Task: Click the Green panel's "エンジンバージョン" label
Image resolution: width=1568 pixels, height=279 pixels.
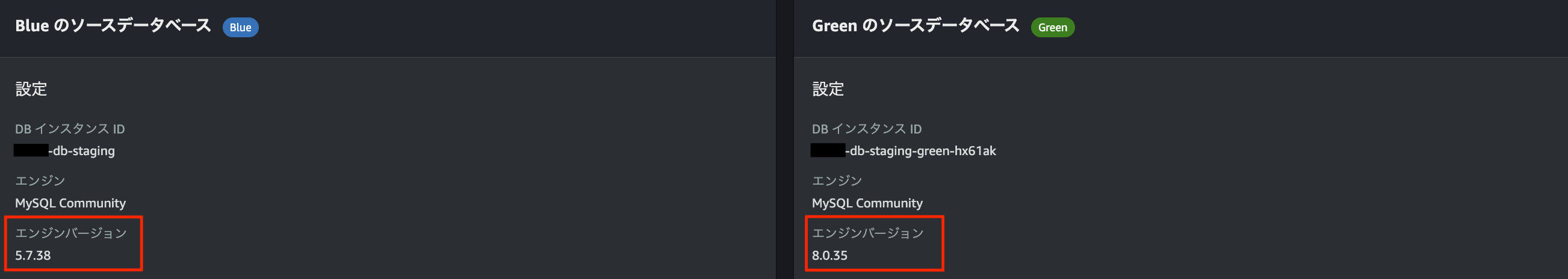Action: point(867,233)
